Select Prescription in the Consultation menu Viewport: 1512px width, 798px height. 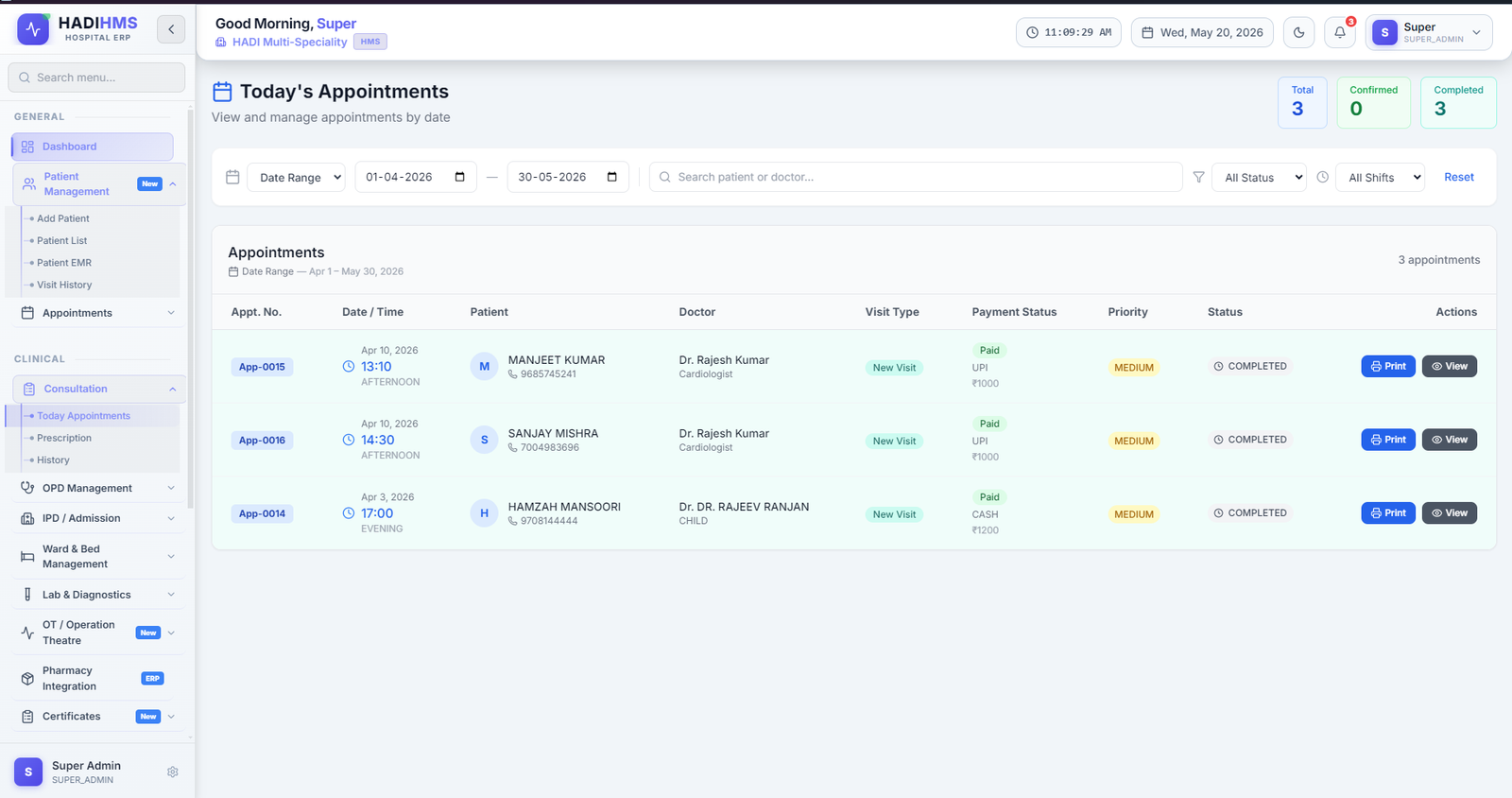click(x=64, y=438)
